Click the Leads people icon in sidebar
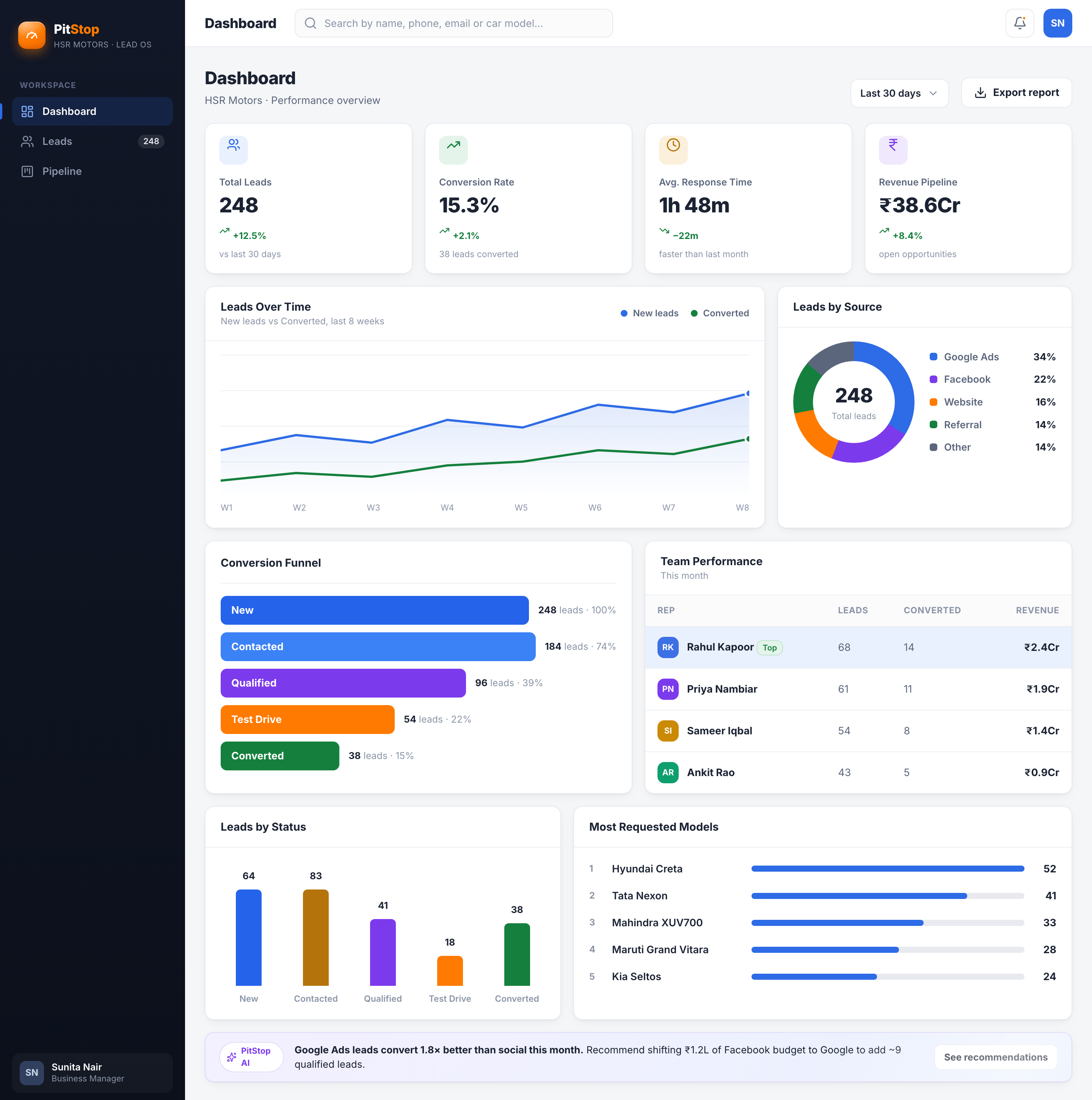This screenshot has height=1100, width=1092. click(27, 141)
